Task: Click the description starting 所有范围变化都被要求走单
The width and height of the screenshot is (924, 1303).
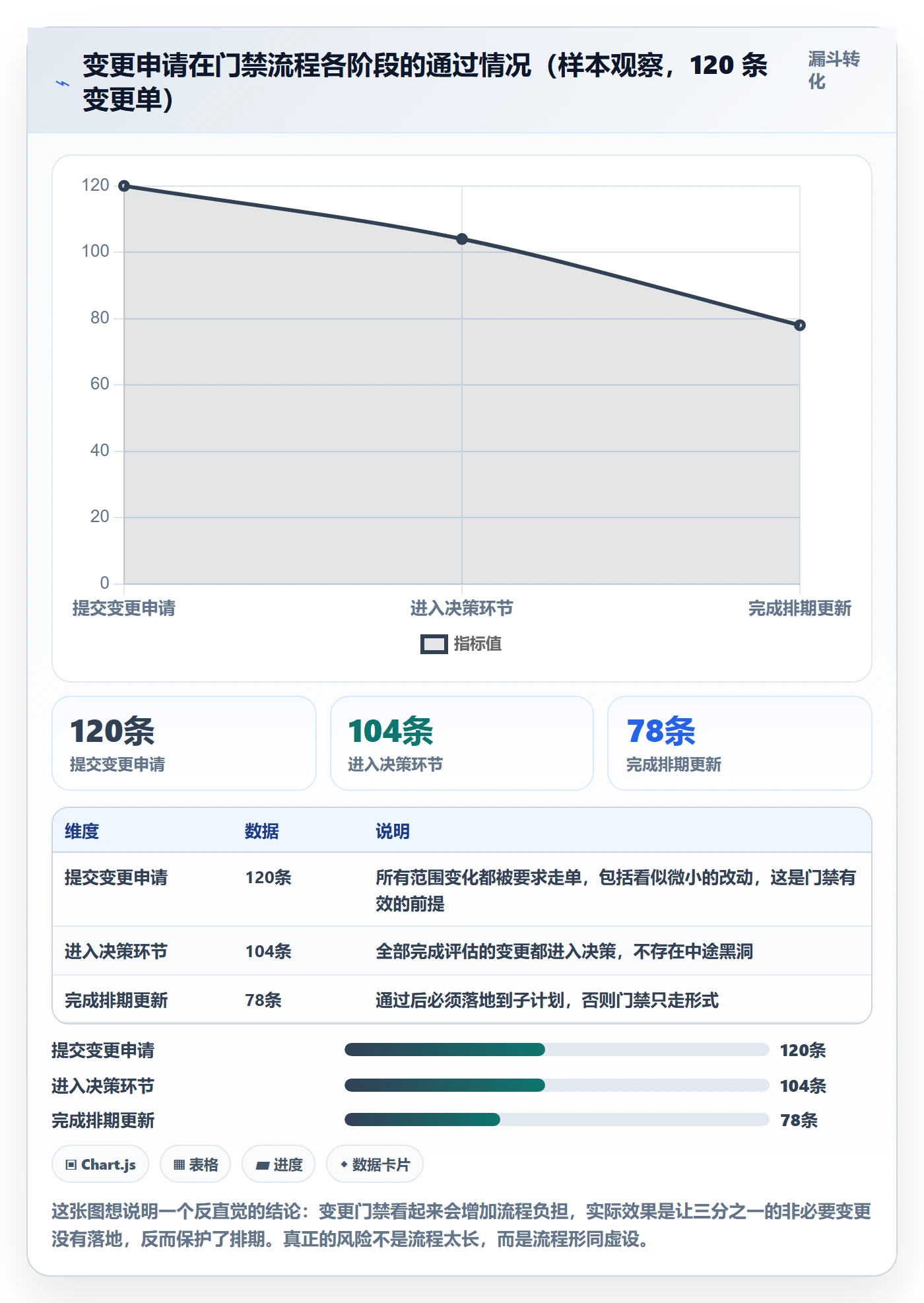Action: pos(616,890)
